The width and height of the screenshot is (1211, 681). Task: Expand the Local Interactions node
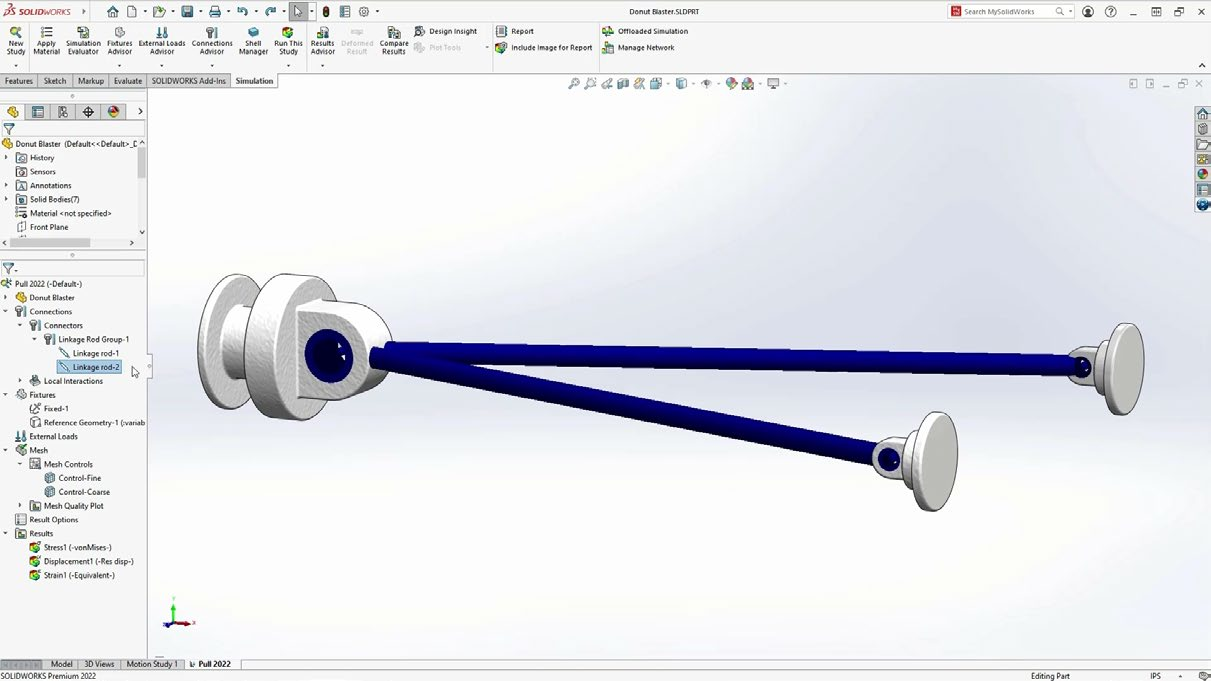20,381
